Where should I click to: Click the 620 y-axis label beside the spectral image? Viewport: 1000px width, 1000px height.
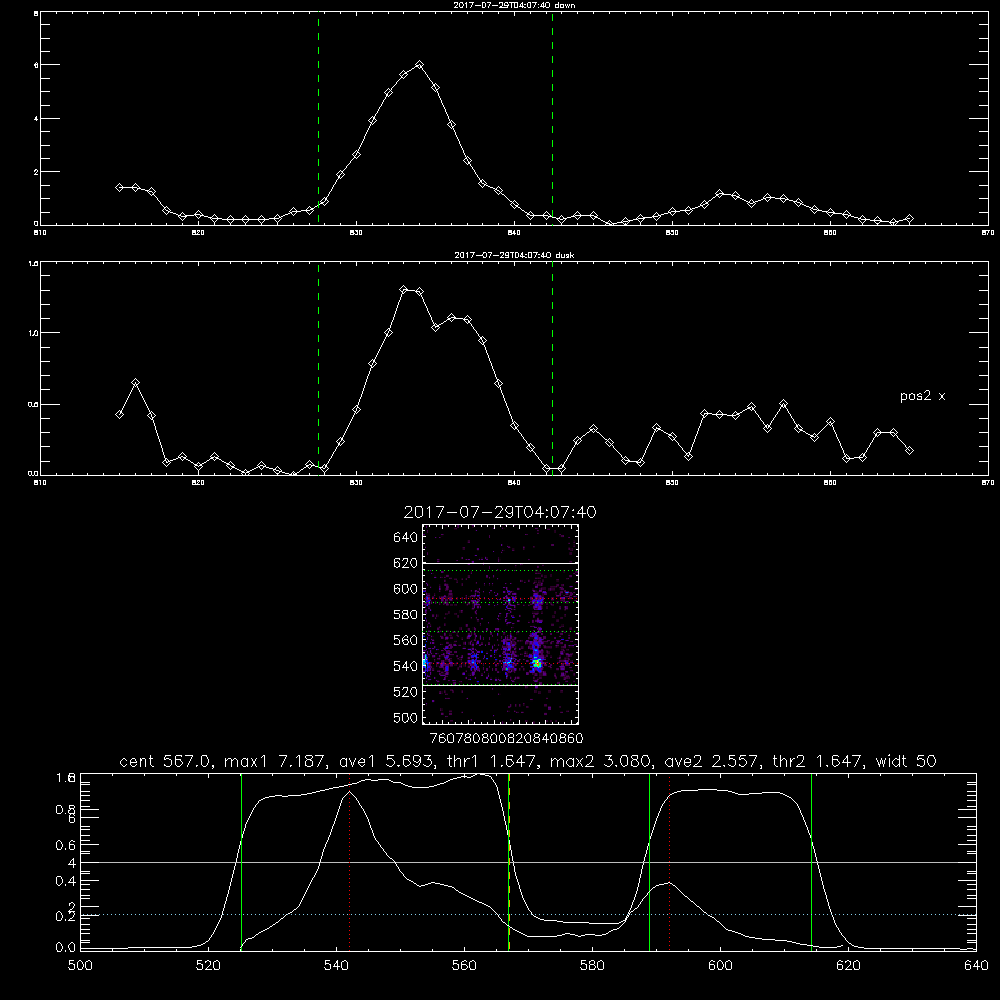pyautogui.click(x=405, y=563)
